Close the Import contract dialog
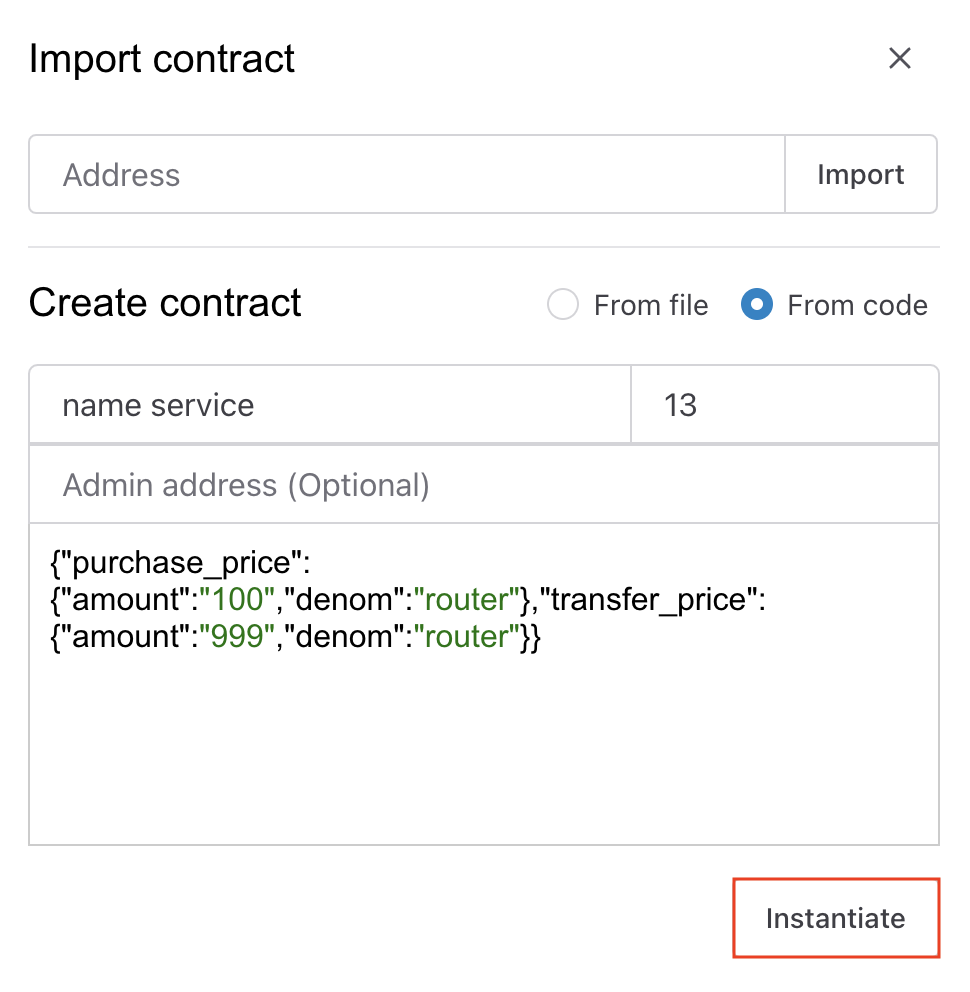This screenshot has height=992, width=970. coord(900,59)
